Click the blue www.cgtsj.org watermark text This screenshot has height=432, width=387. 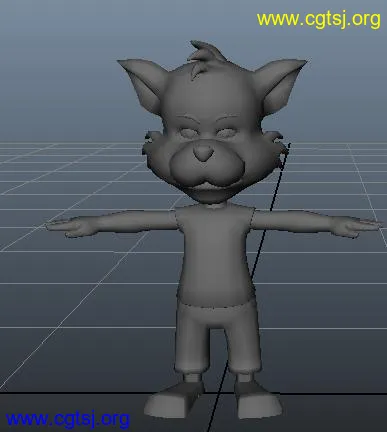pyautogui.click(x=68, y=419)
